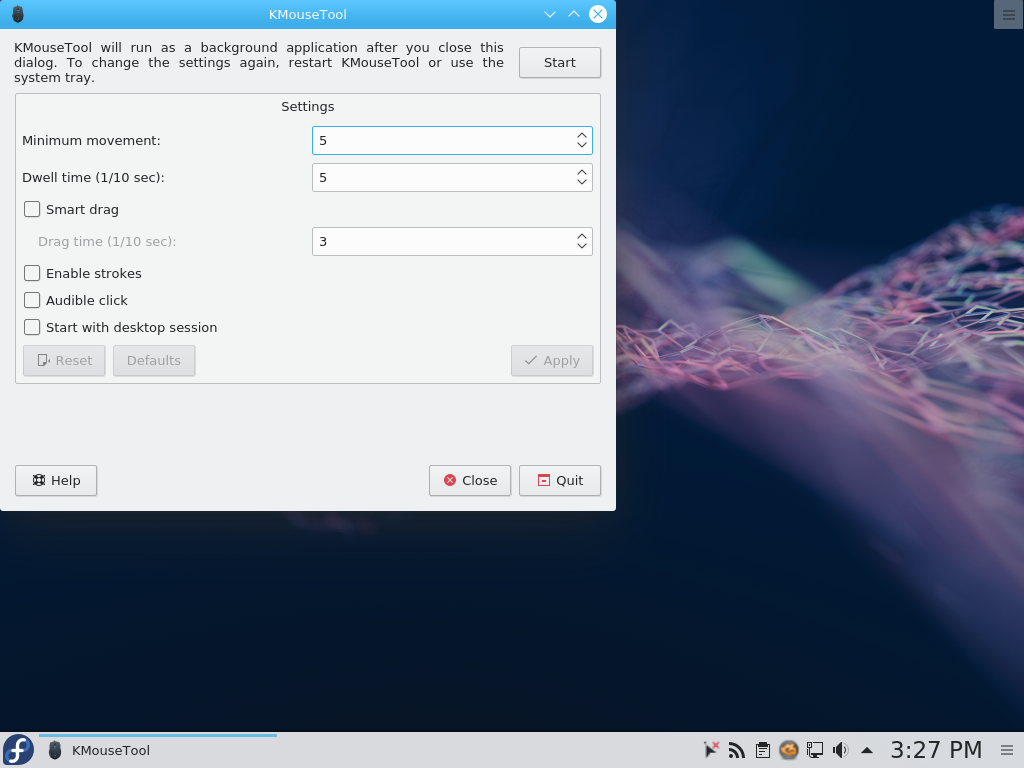The image size is (1024, 768).
Task: Click the Minimum movement input field
Action: (x=452, y=140)
